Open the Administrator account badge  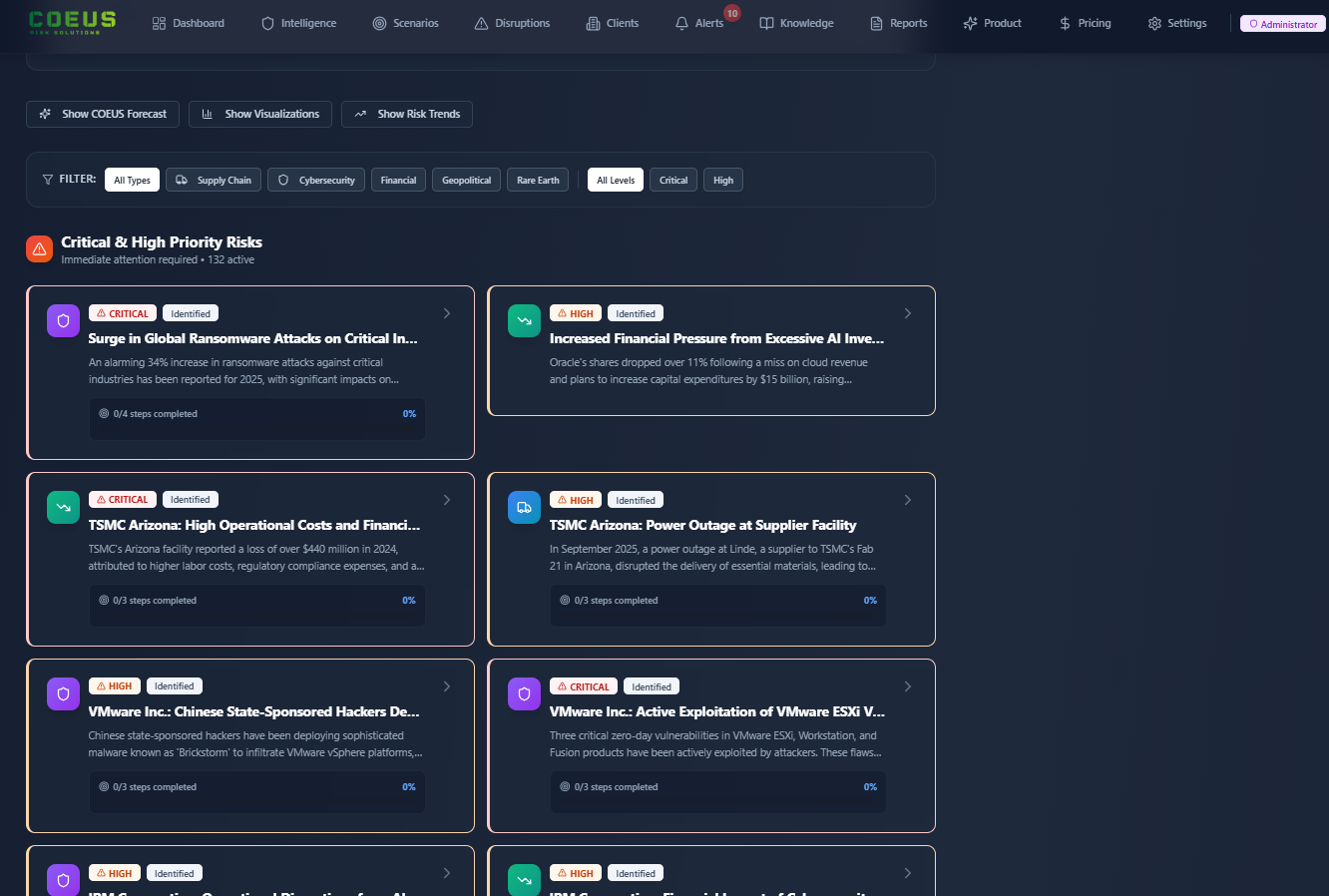[x=1283, y=24]
